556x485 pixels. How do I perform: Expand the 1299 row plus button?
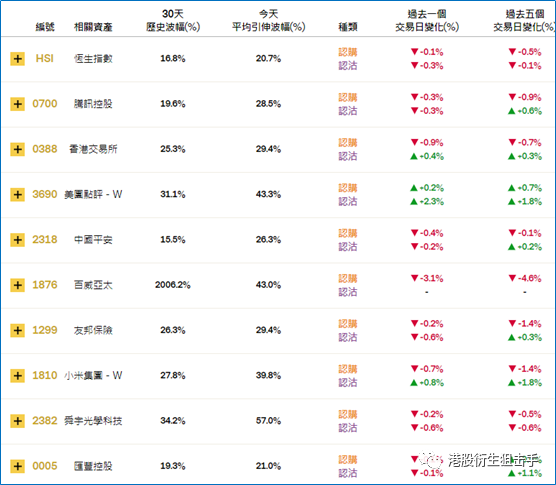pos(17,330)
